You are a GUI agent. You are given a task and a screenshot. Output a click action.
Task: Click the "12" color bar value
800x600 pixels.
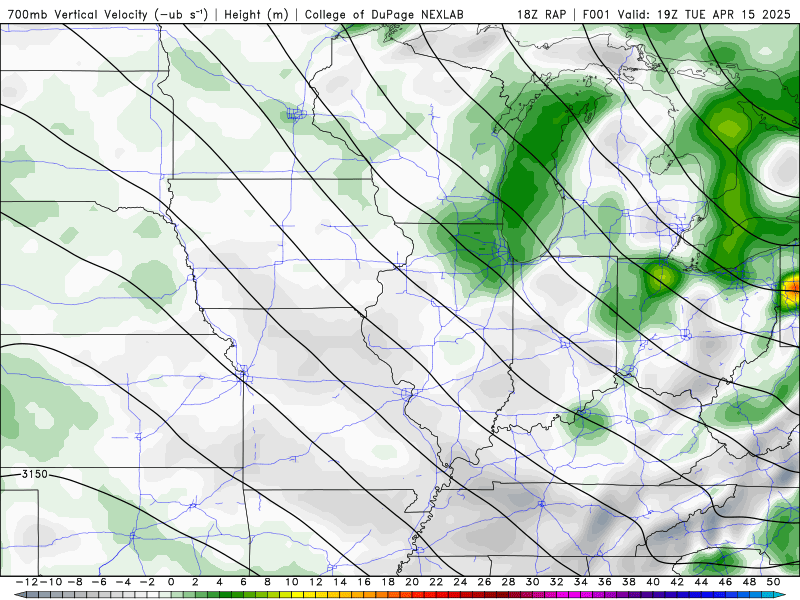coord(316,582)
